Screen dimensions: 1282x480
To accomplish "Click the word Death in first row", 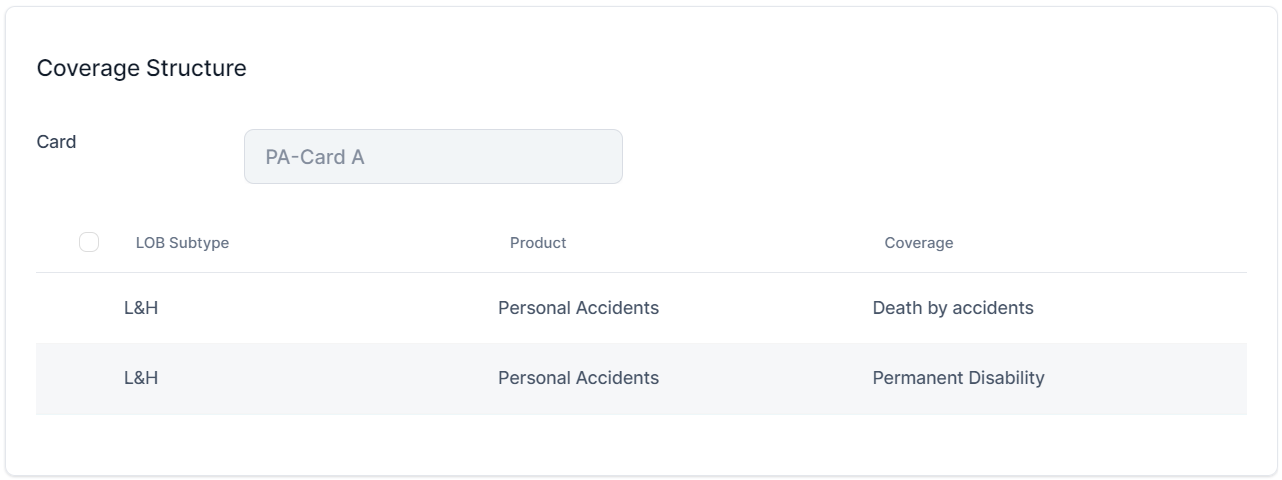I will (897, 308).
